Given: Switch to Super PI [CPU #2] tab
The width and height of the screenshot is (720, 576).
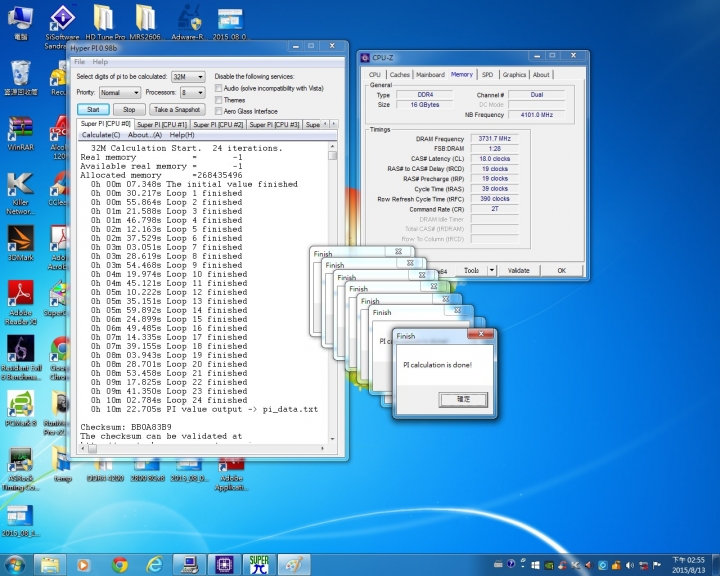Looking at the screenshot, I should [218, 124].
